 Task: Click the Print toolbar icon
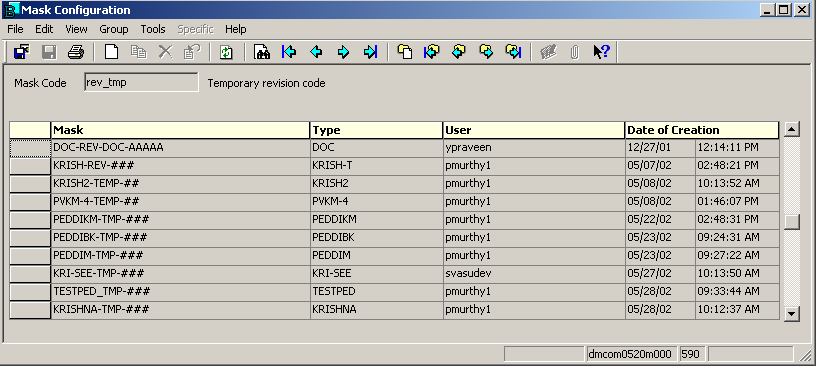pos(76,52)
